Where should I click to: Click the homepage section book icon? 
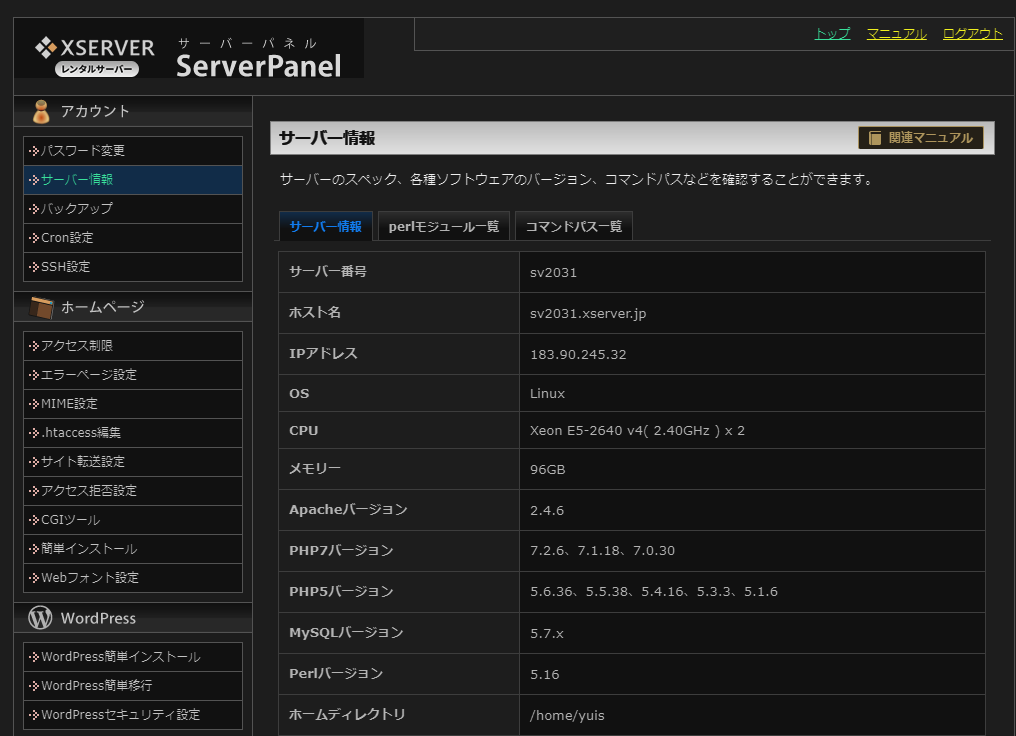coord(41,307)
